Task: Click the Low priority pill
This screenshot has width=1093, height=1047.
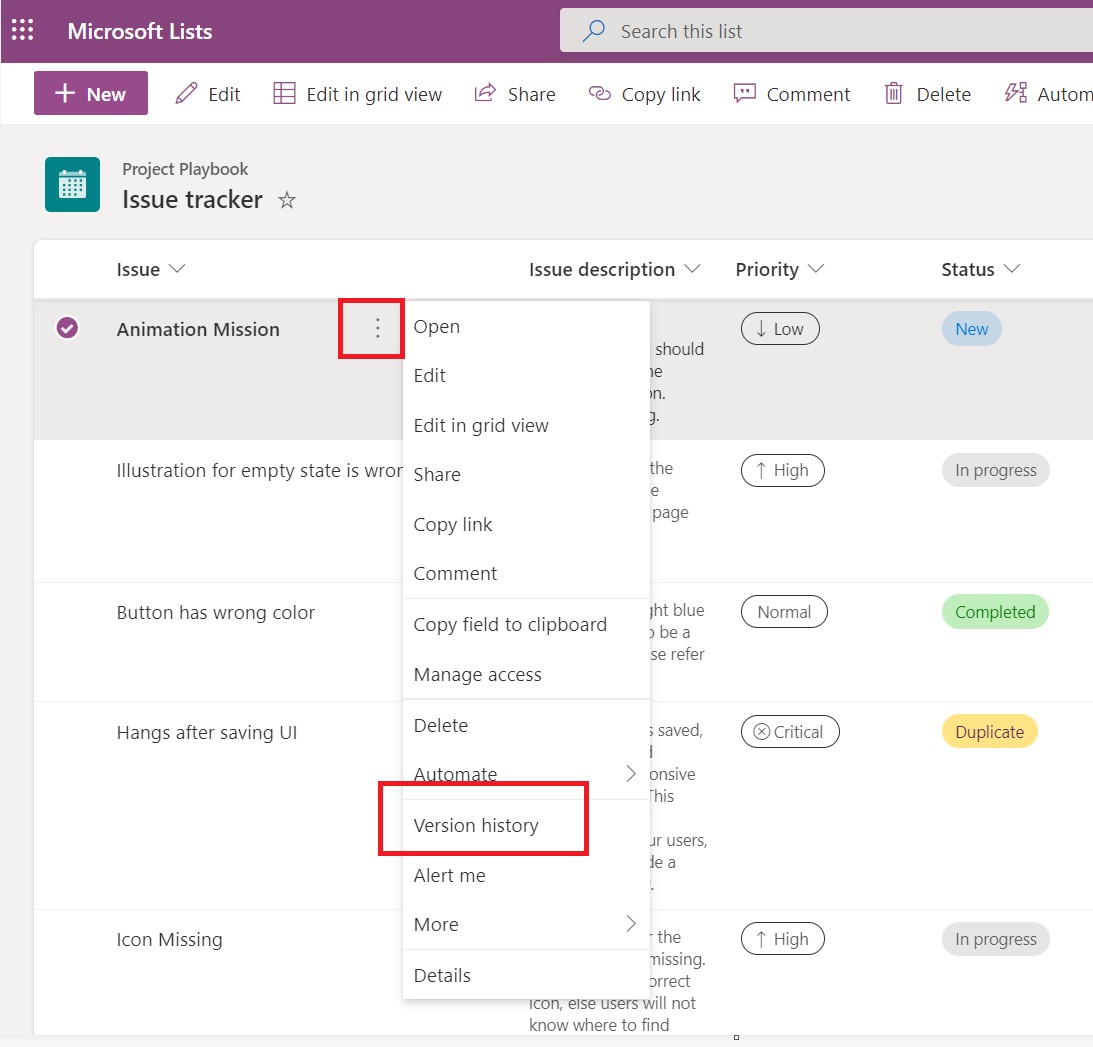Action: coord(780,328)
